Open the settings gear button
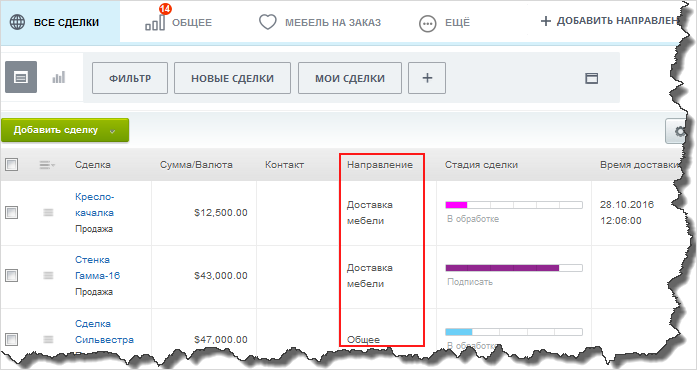Image resolution: width=697 pixels, height=370 pixels. pos(678,131)
